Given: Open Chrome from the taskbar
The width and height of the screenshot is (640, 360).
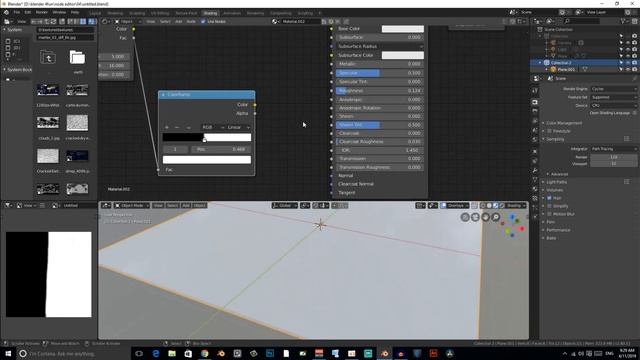Looking at the screenshot, I should tap(204, 353).
